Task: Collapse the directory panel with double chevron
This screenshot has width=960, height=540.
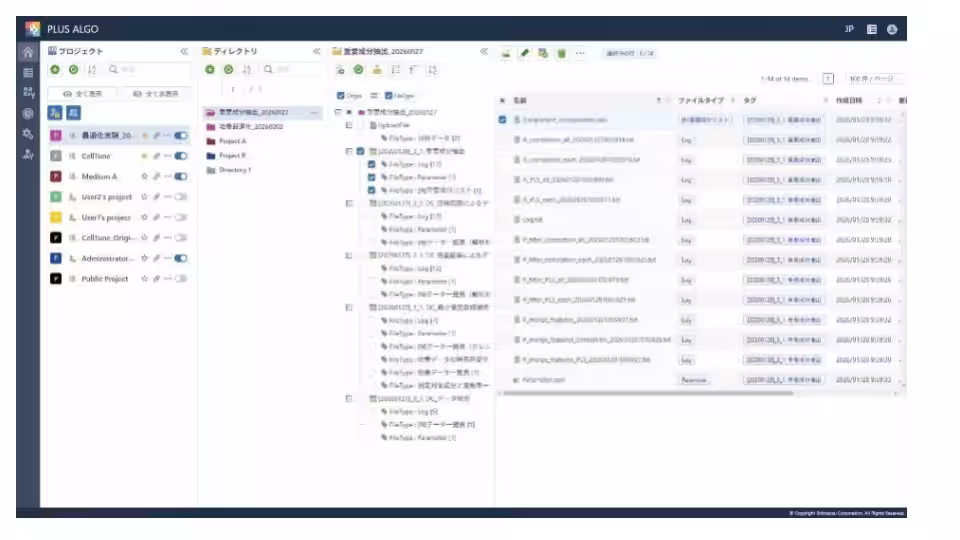Action: [x=317, y=51]
